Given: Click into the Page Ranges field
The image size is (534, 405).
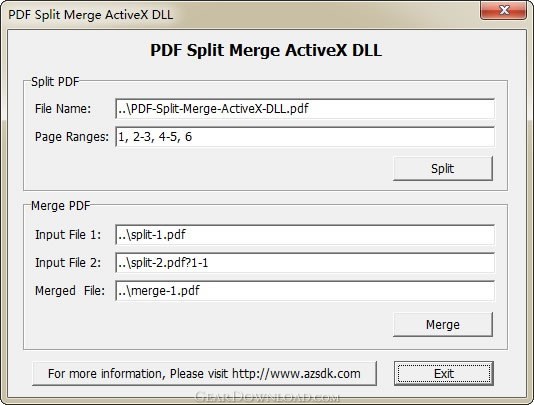Looking at the screenshot, I should click(305, 137).
